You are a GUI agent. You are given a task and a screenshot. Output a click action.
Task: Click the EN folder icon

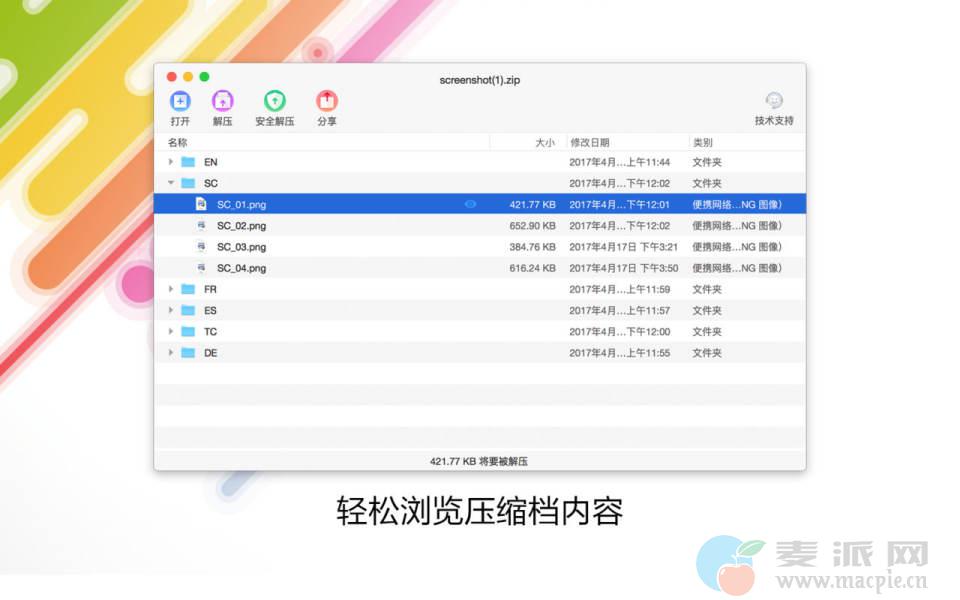(188, 162)
